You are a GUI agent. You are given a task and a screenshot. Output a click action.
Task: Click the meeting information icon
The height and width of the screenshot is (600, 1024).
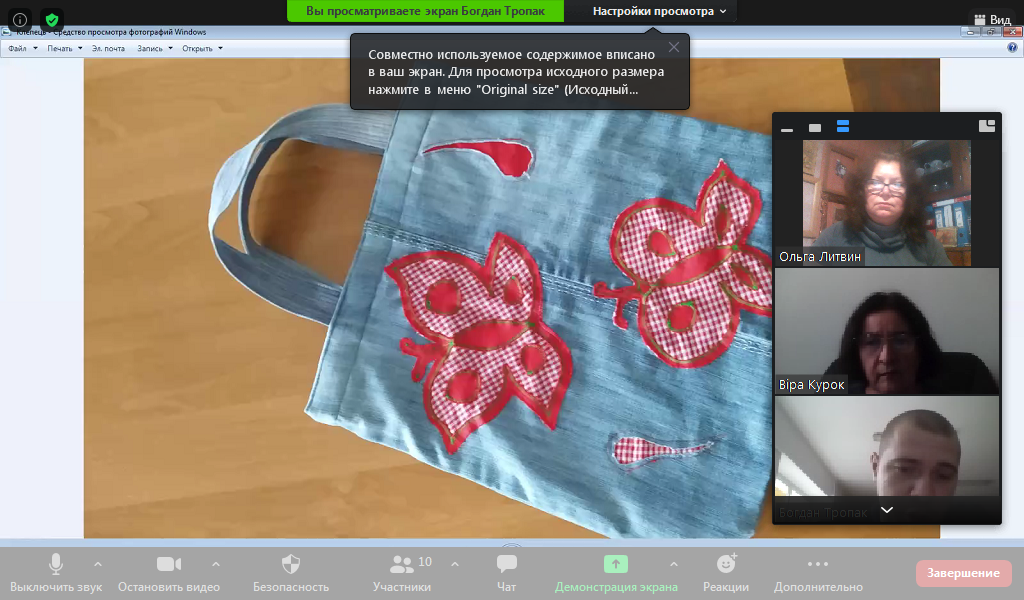(19, 19)
